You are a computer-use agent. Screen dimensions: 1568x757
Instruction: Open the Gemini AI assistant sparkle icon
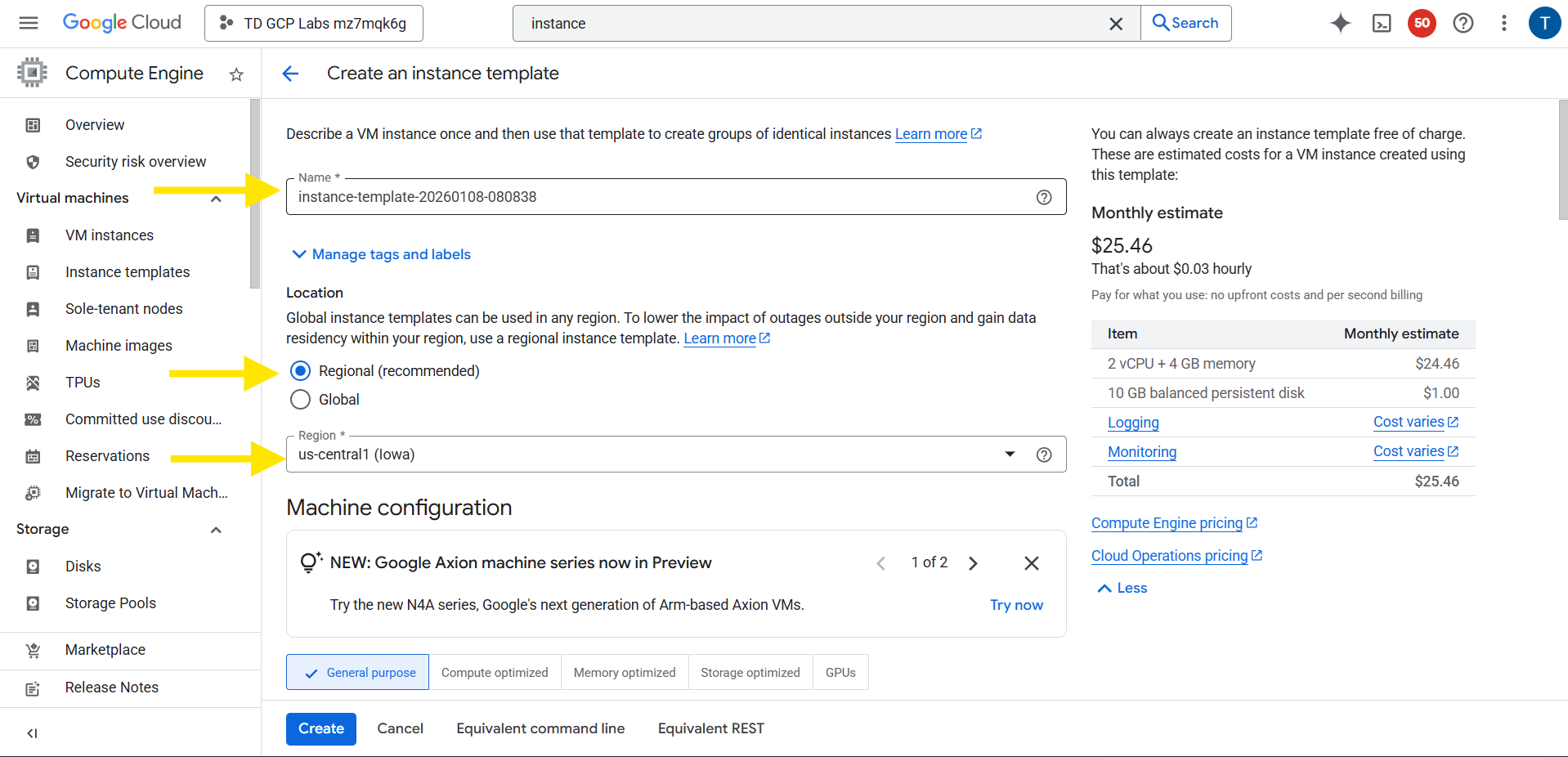[x=1340, y=23]
